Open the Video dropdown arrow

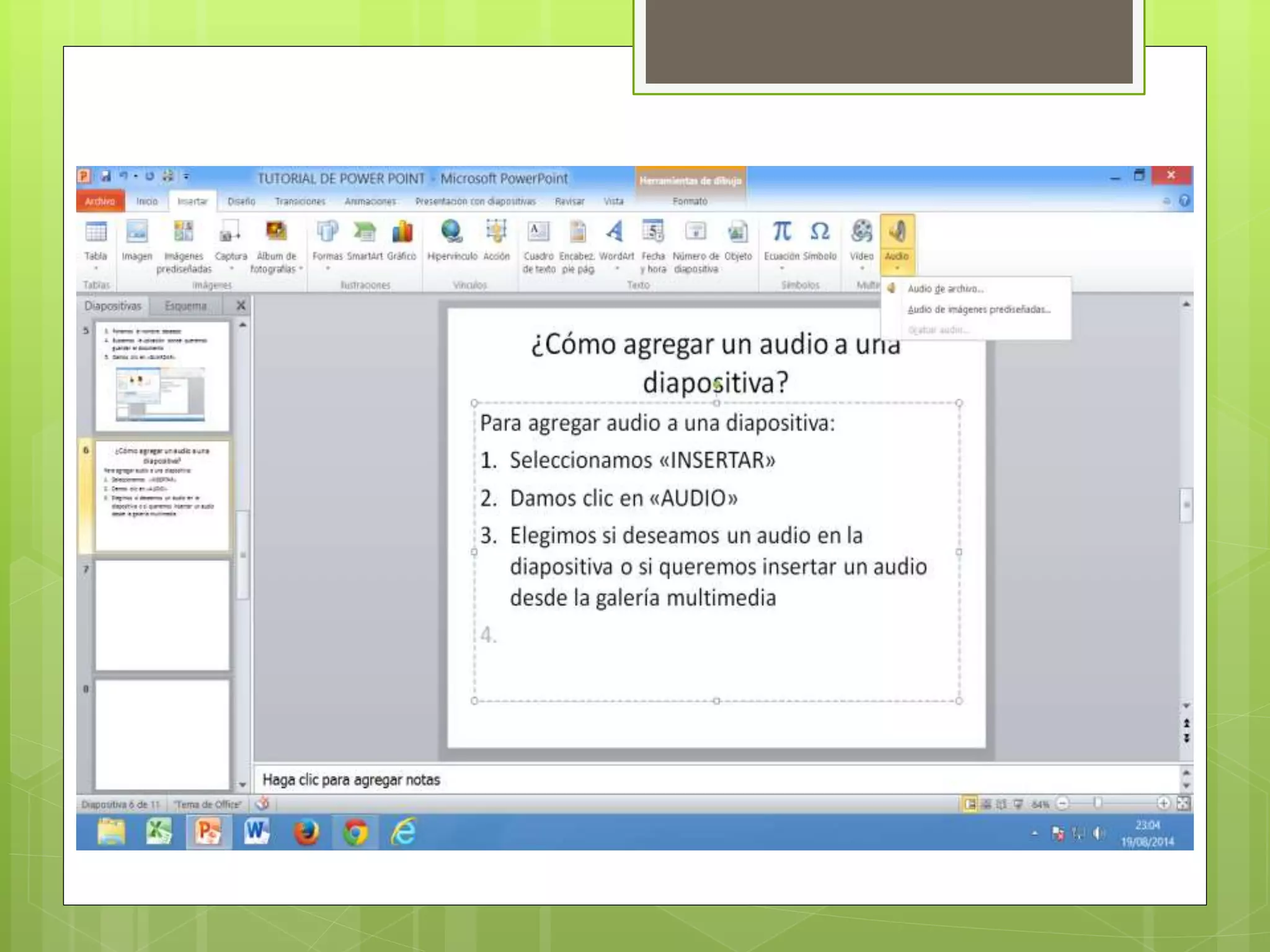pos(861,269)
